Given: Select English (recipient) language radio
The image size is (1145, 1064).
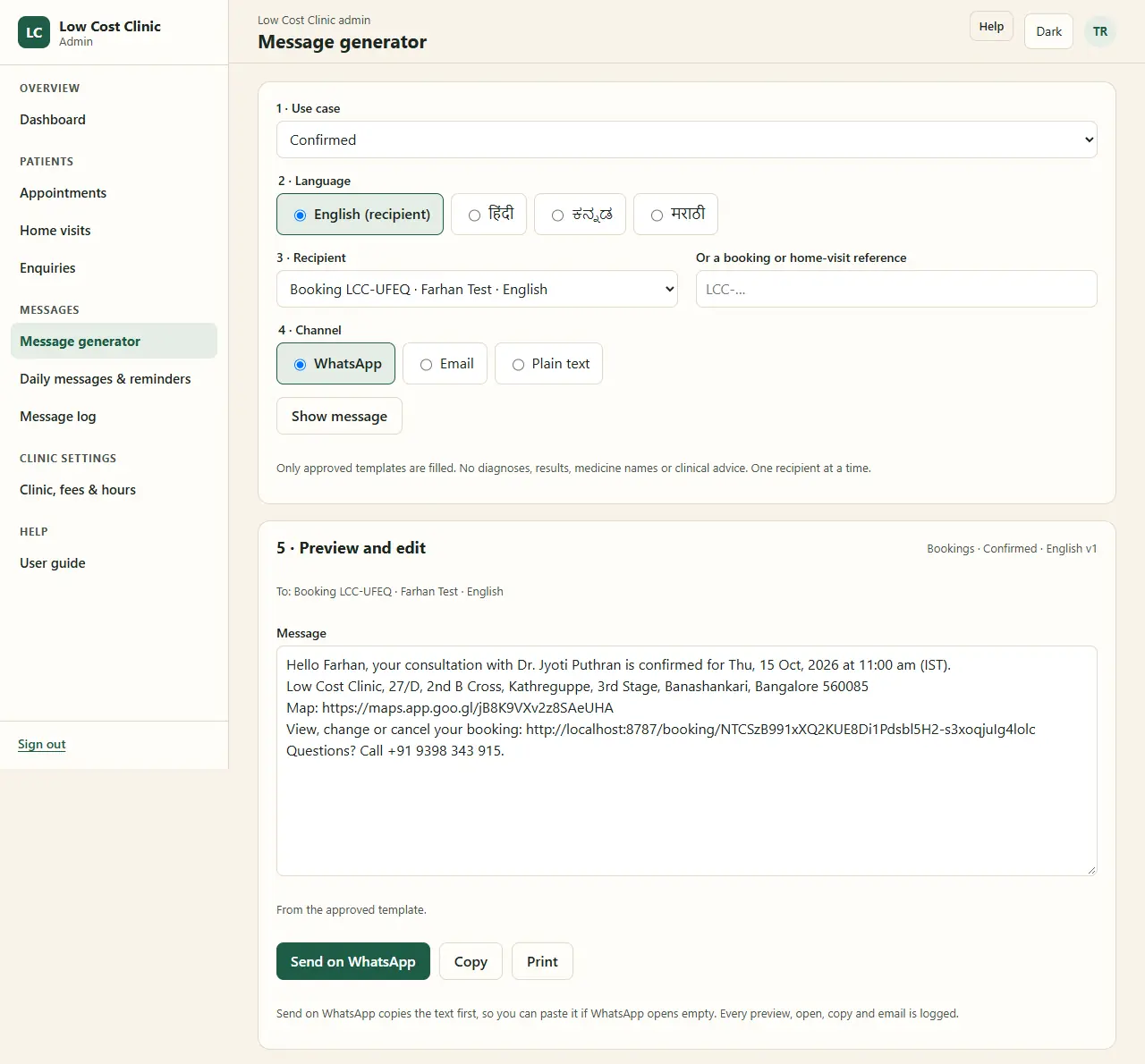Looking at the screenshot, I should (x=360, y=215).
